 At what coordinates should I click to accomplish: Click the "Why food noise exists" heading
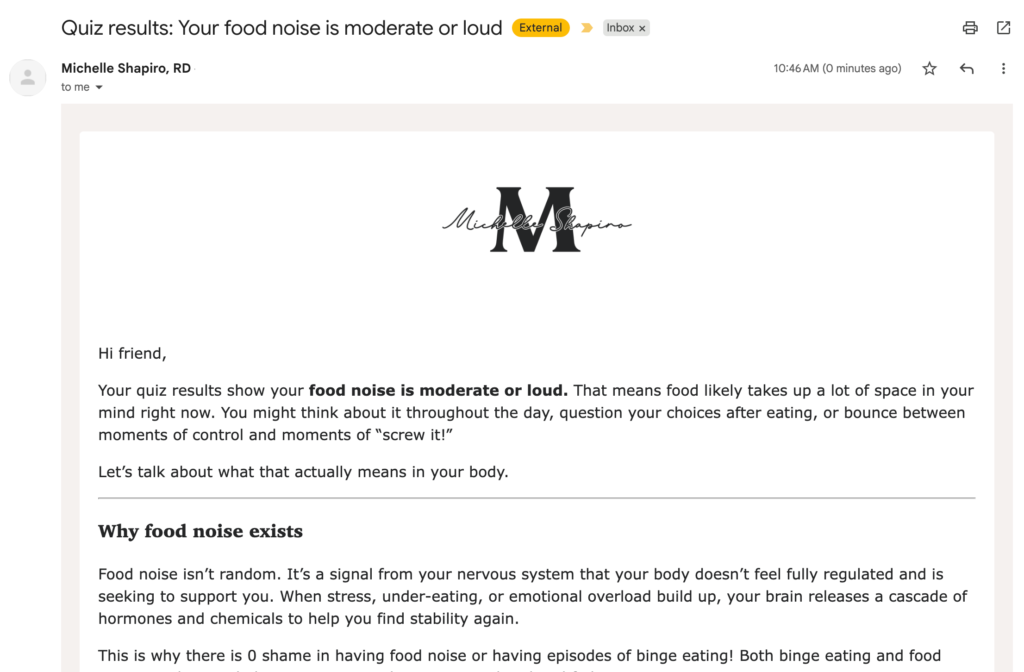200,531
